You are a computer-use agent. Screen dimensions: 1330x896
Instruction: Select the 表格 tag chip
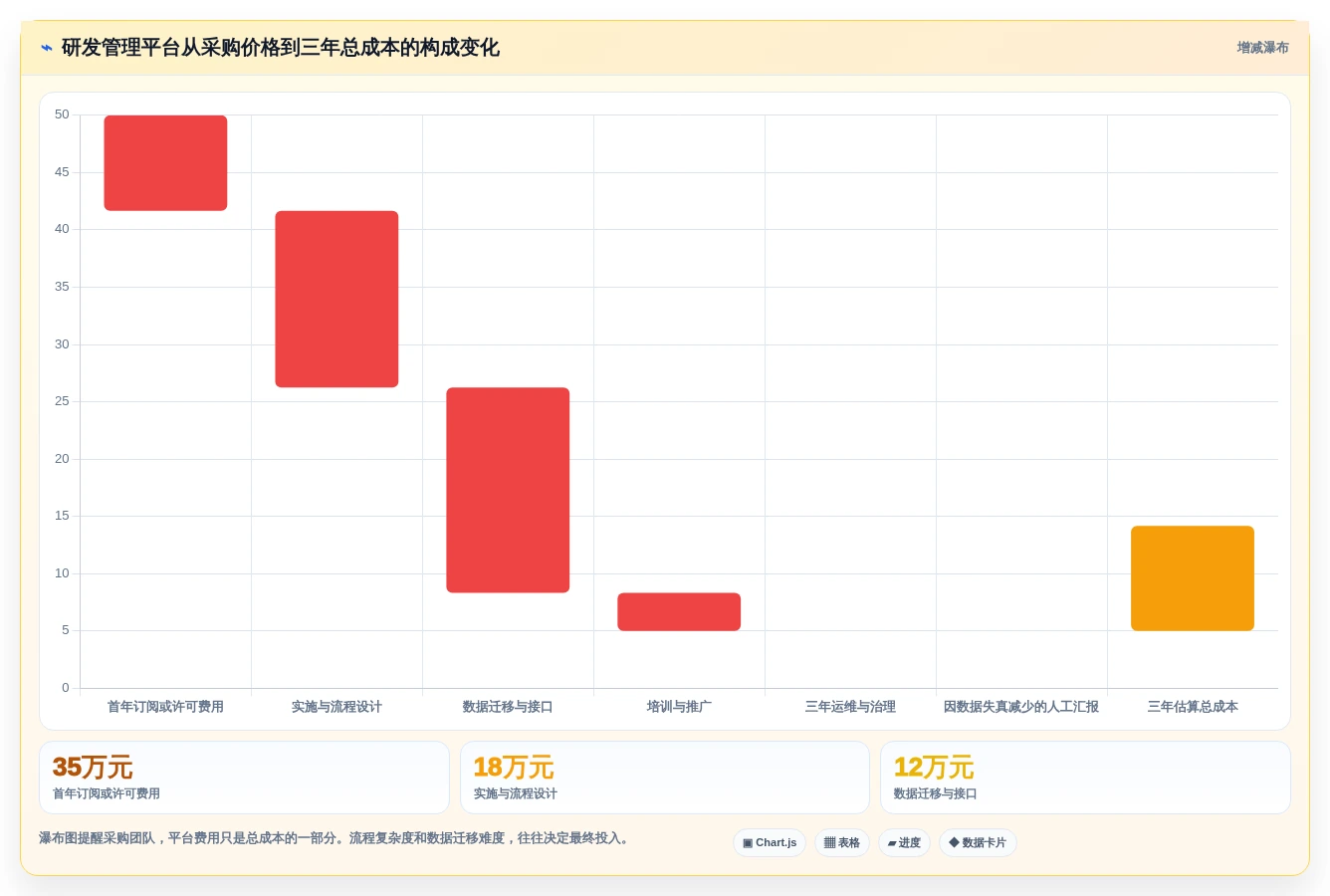[842, 843]
